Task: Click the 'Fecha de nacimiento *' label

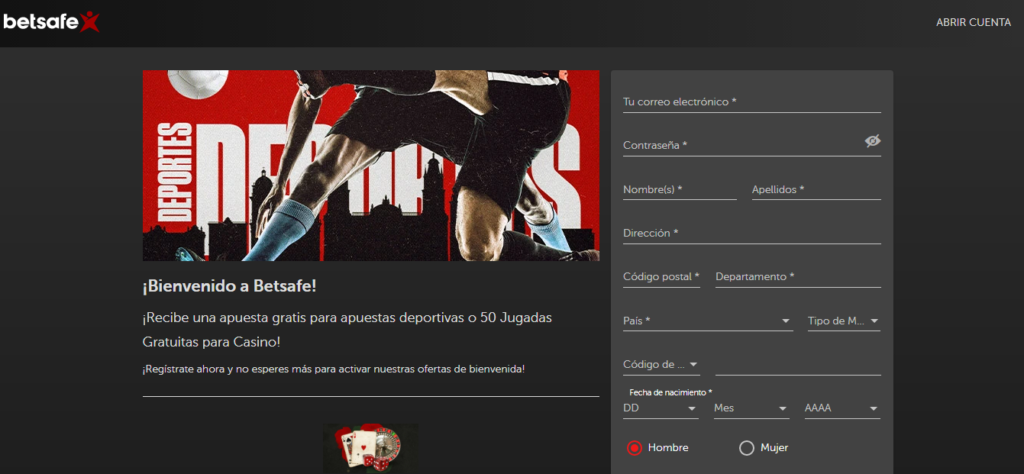Action: point(671,392)
